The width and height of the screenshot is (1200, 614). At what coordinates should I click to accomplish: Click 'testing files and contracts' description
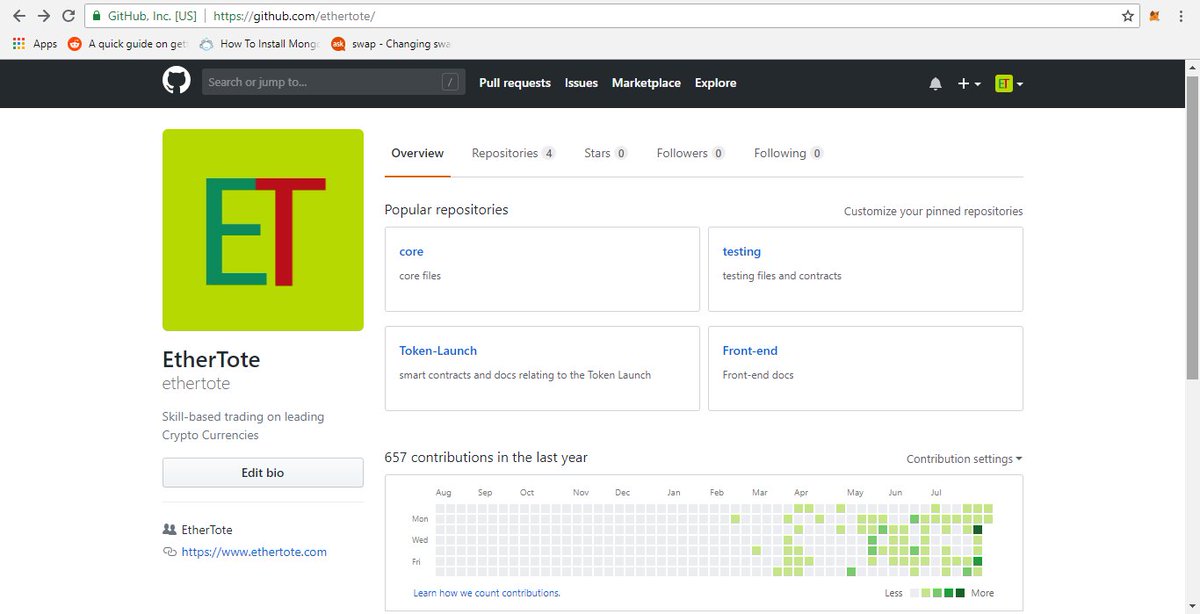[x=782, y=276]
